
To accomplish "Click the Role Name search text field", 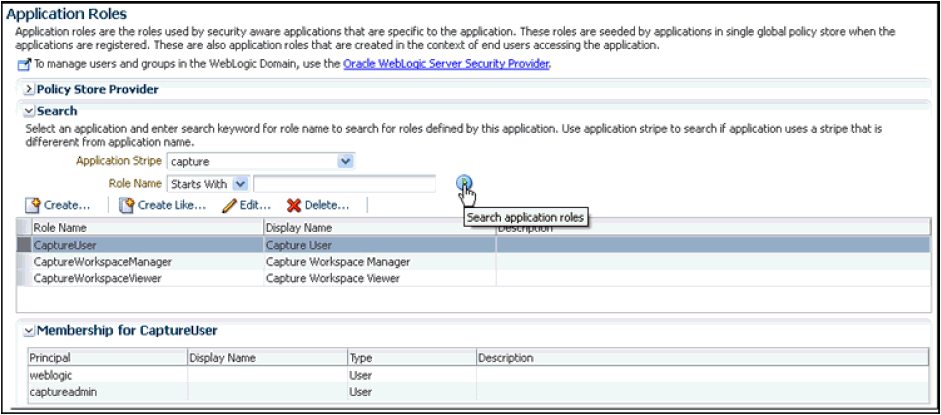I will click(x=344, y=184).
